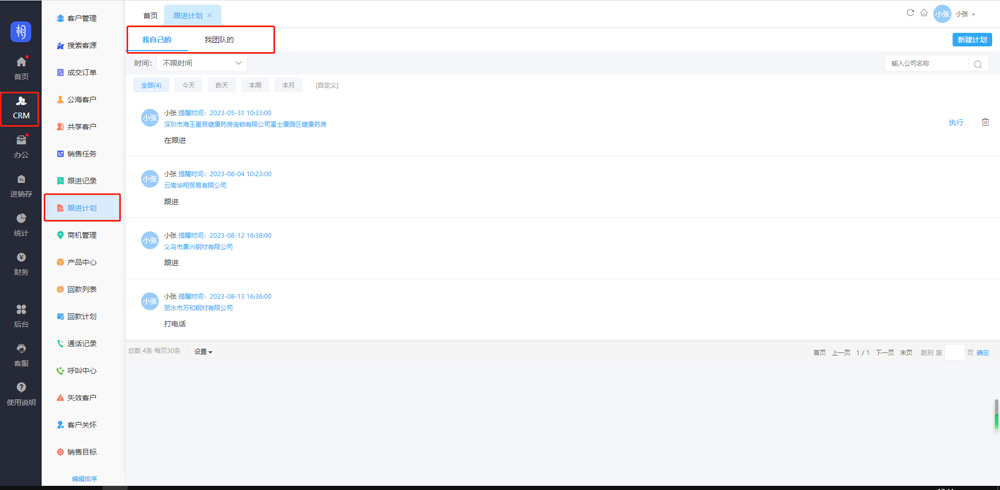
Task: Open 通话记录 in the CRM sidebar
Action: tap(77, 344)
